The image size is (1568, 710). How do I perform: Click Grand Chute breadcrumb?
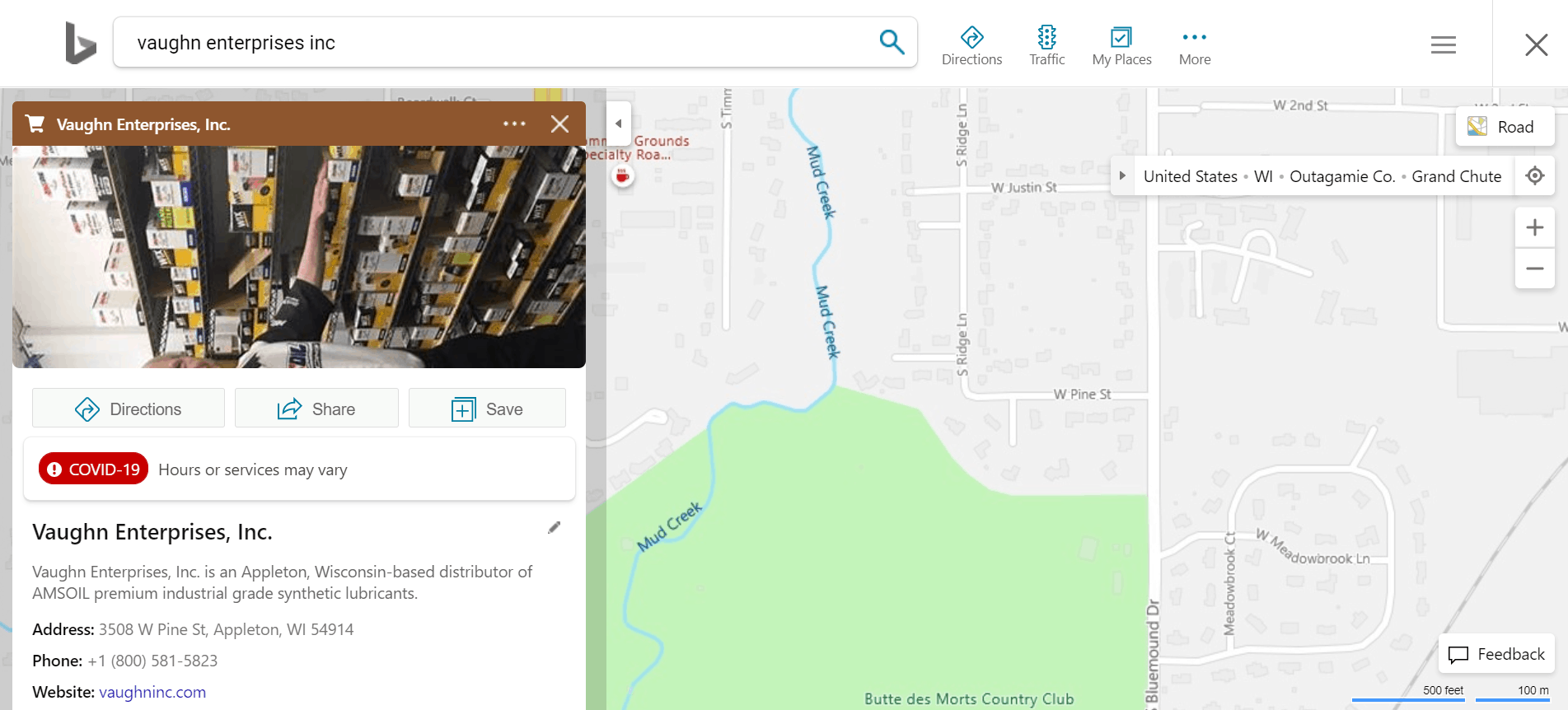(1456, 176)
